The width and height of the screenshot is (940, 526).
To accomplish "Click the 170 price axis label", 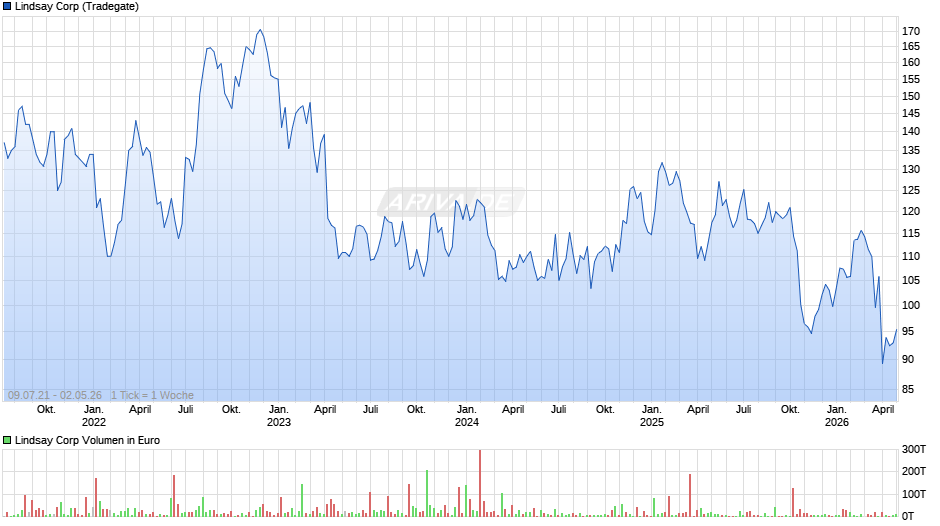I will 911,31.
